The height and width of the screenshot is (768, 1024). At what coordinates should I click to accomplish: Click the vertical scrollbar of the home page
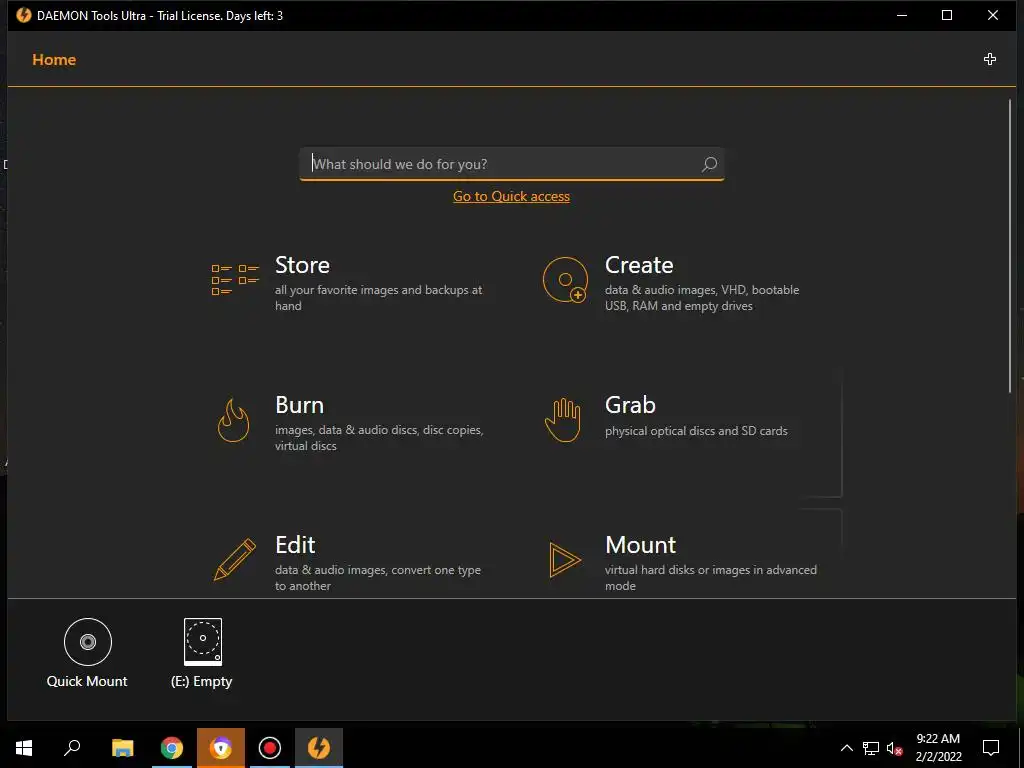[1010, 246]
